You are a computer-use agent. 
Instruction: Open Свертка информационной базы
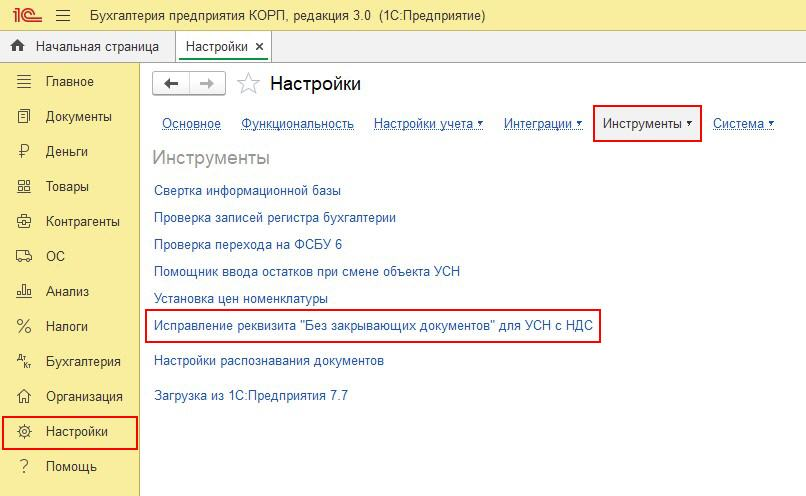coord(247,191)
